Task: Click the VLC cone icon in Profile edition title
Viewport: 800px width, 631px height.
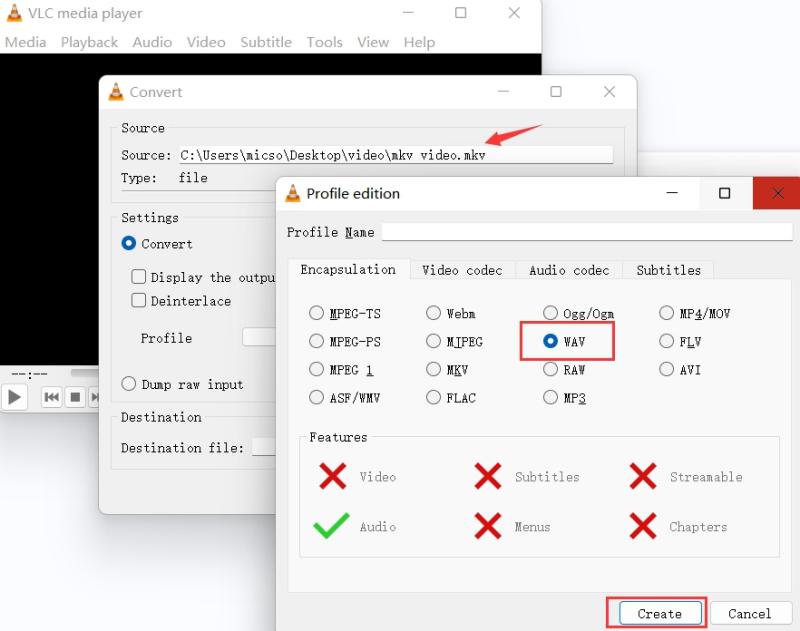Action: (x=293, y=193)
